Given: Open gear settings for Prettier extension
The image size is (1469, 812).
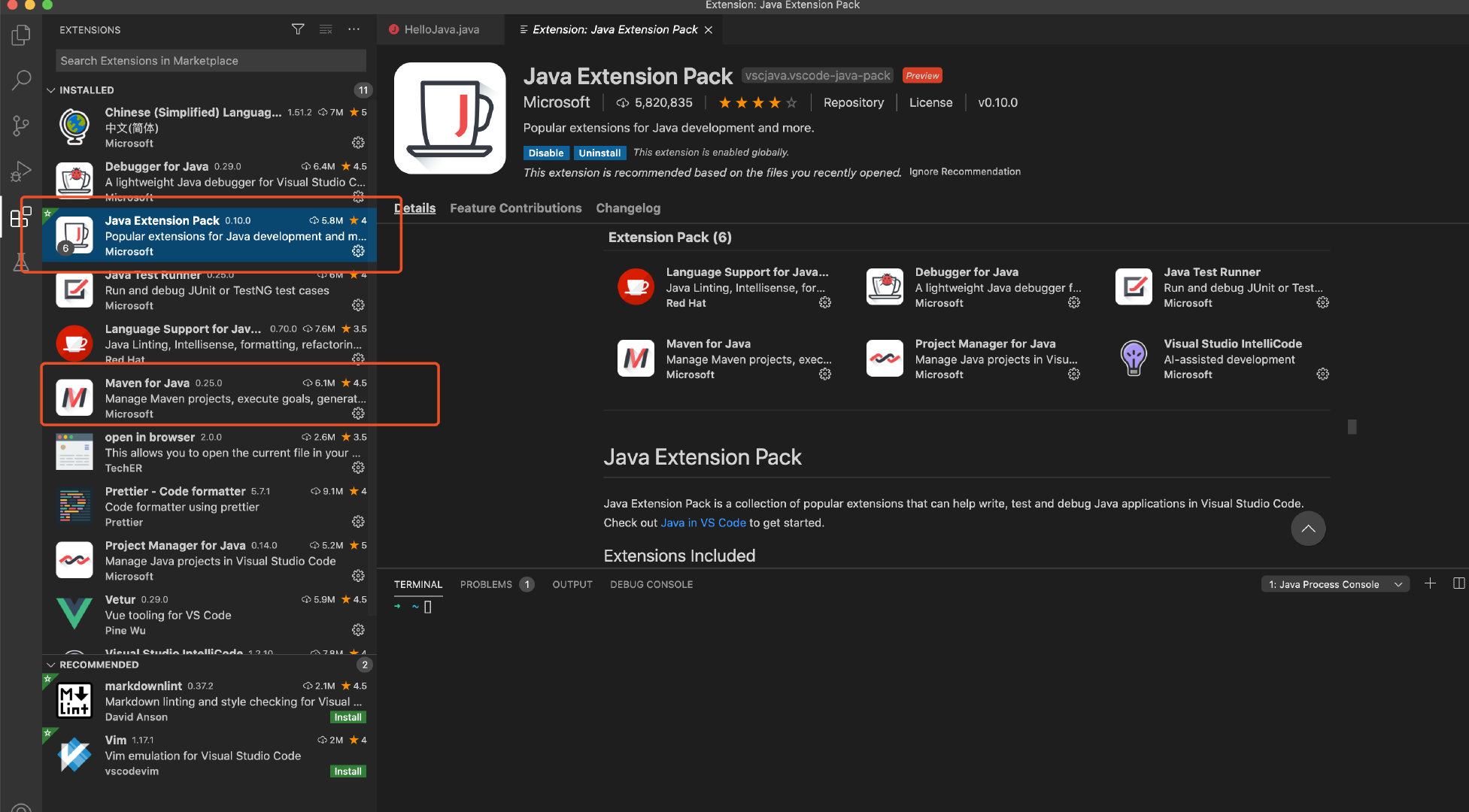Looking at the screenshot, I should pos(358,522).
